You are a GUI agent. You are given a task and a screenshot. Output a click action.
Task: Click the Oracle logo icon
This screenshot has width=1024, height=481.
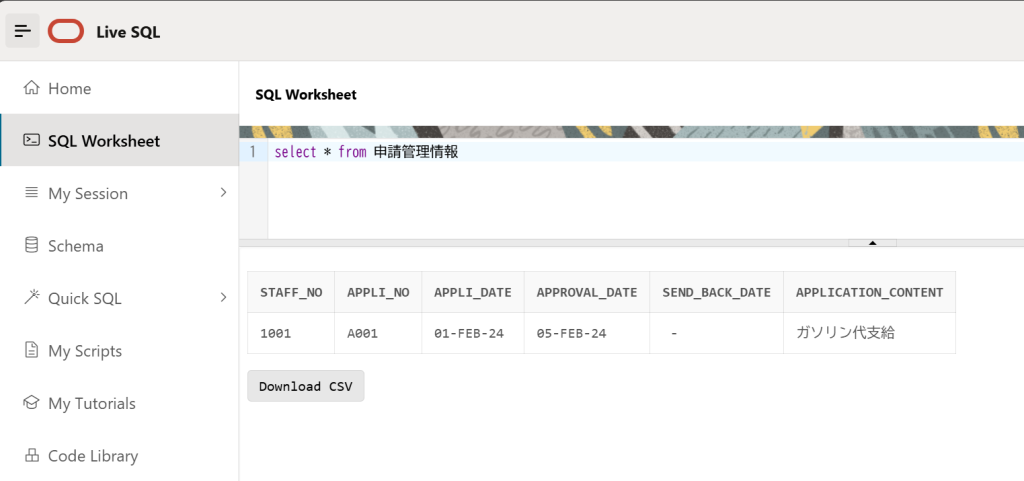[x=66, y=31]
